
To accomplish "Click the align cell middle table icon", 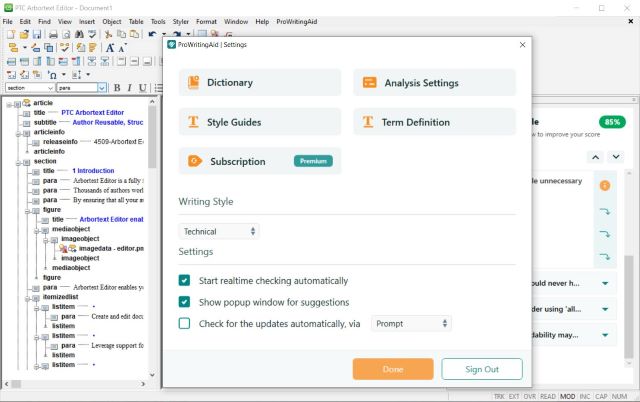I will pos(134,62).
